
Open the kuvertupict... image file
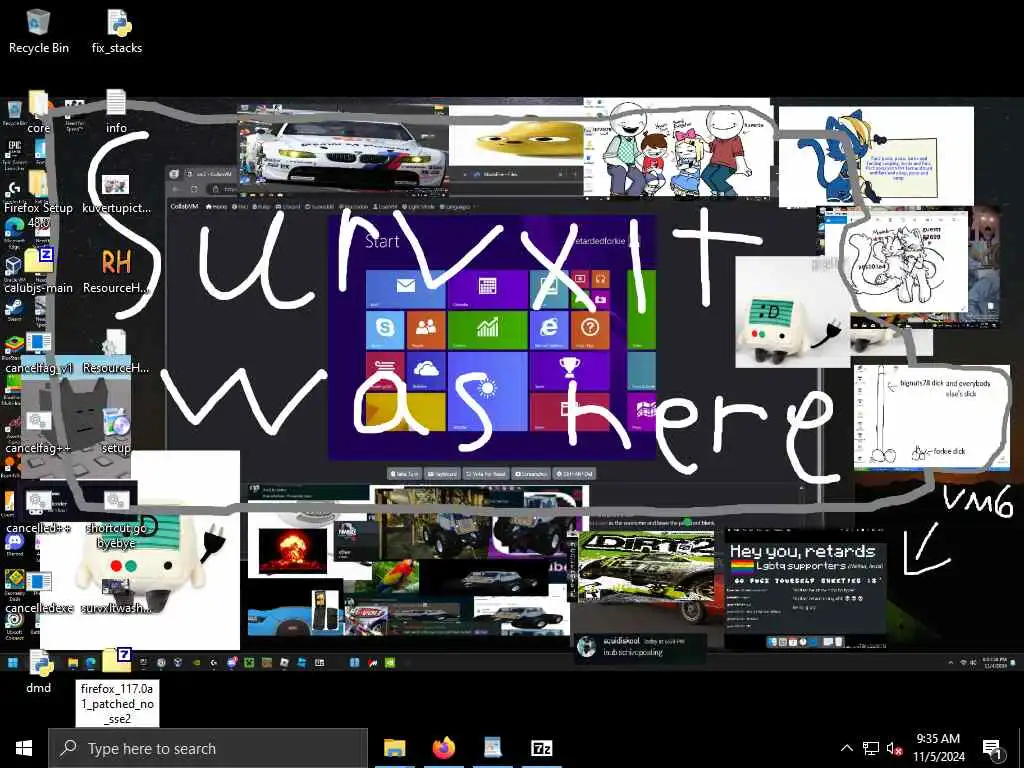click(116, 192)
